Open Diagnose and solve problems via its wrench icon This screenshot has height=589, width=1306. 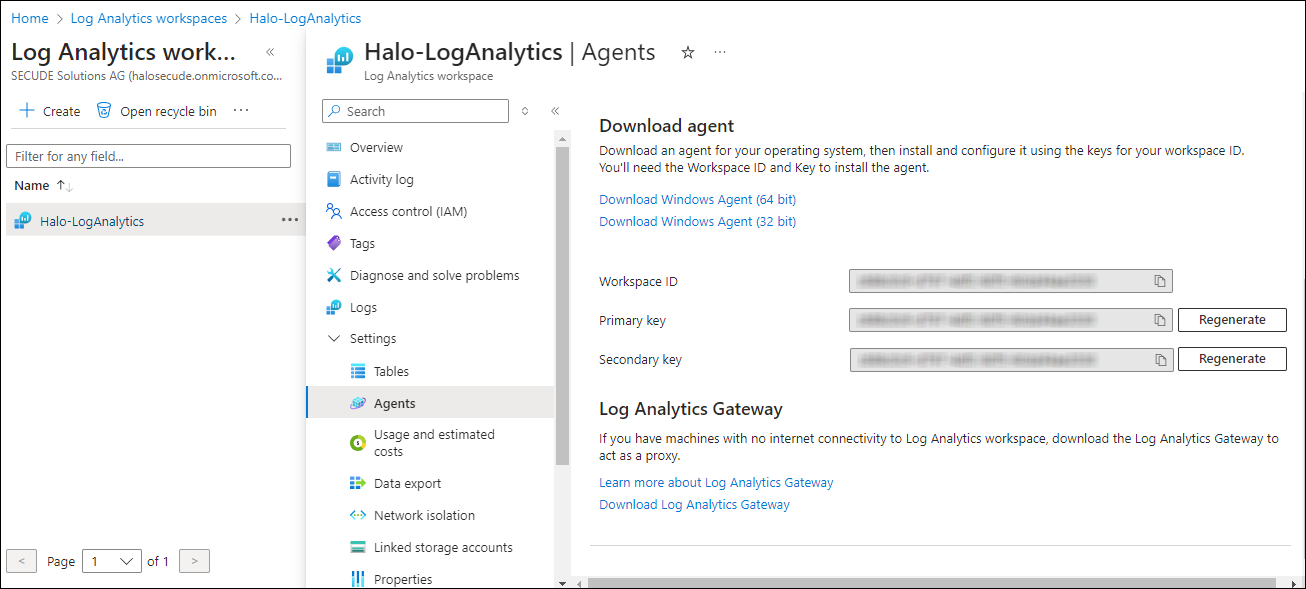click(334, 275)
